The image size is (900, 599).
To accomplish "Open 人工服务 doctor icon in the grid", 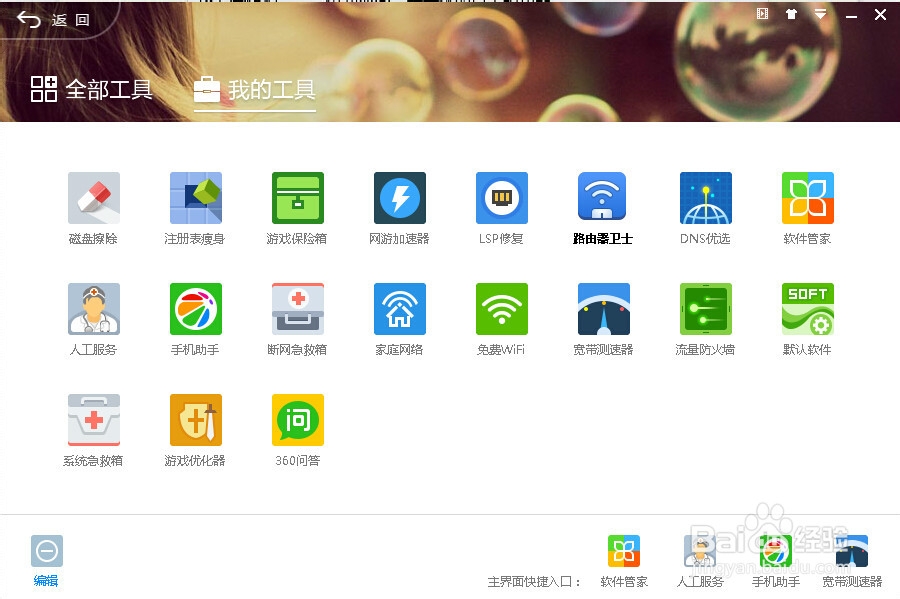I will coord(94,309).
